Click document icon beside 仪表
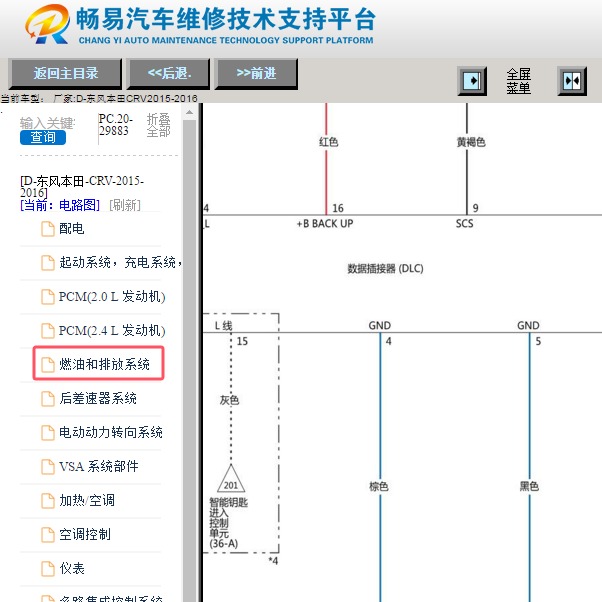Screen dimensions: 602x602 (48, 569)
